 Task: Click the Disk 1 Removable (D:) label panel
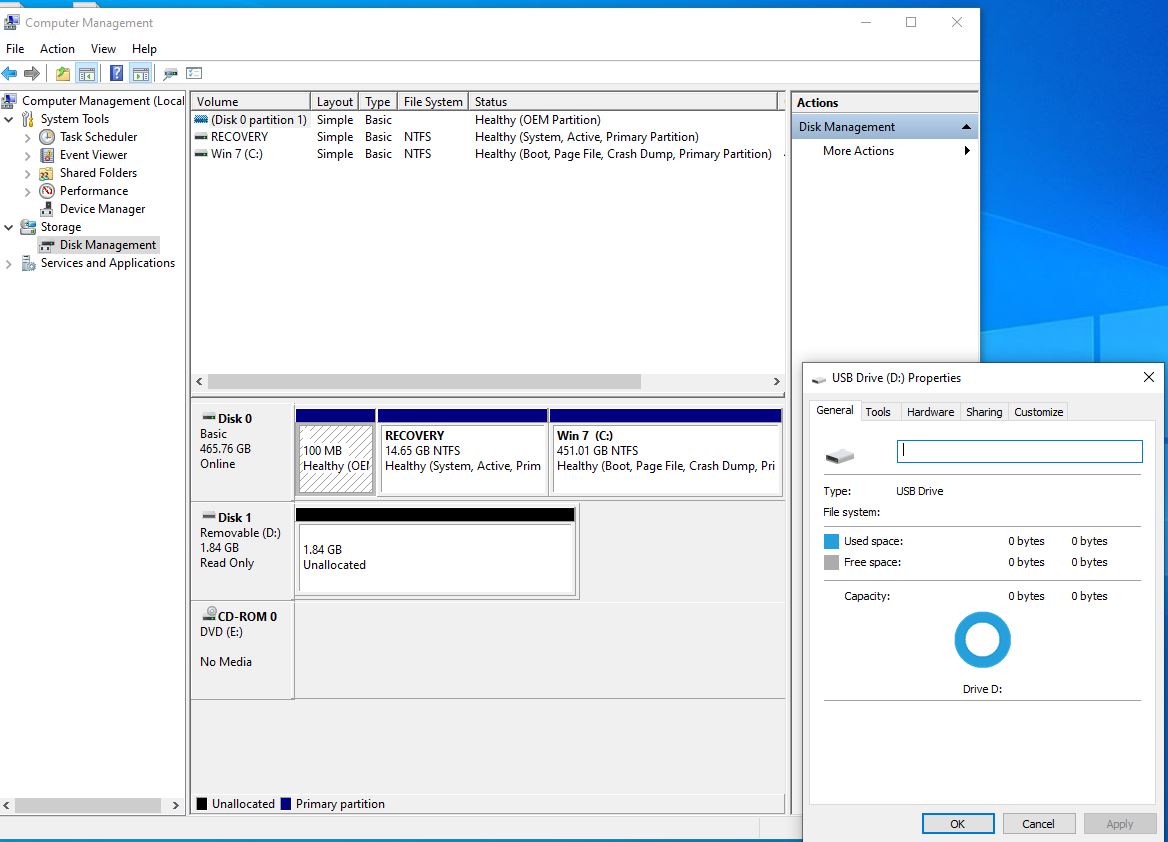click(x=242, y=551)
